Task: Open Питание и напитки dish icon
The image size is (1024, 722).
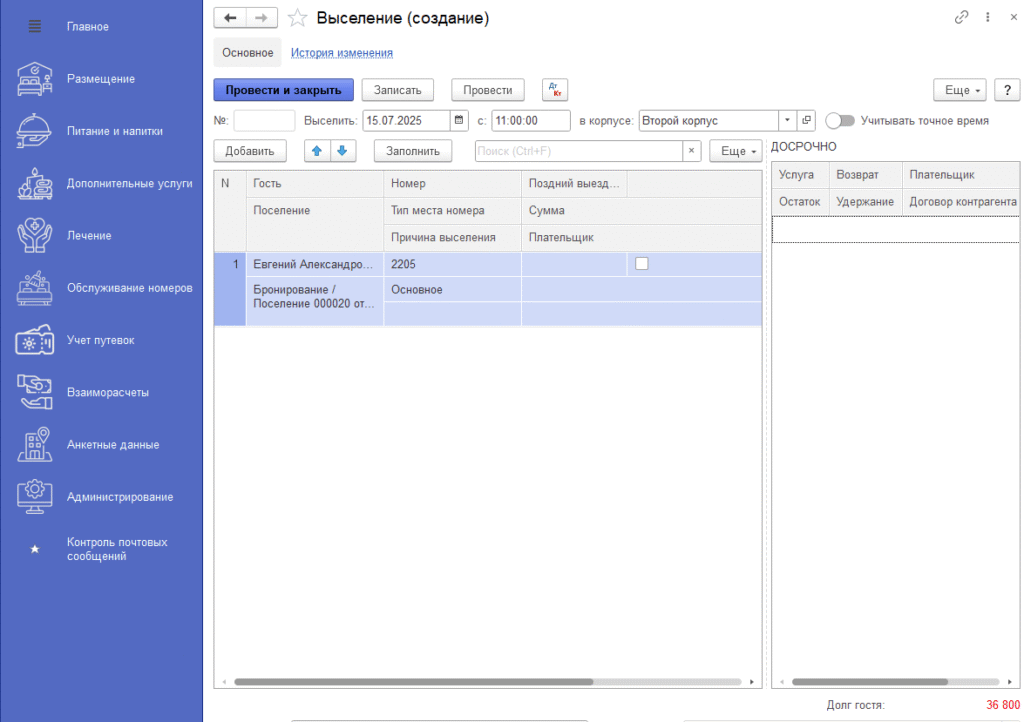Action: pyautogui.click(x=35, y=131)
